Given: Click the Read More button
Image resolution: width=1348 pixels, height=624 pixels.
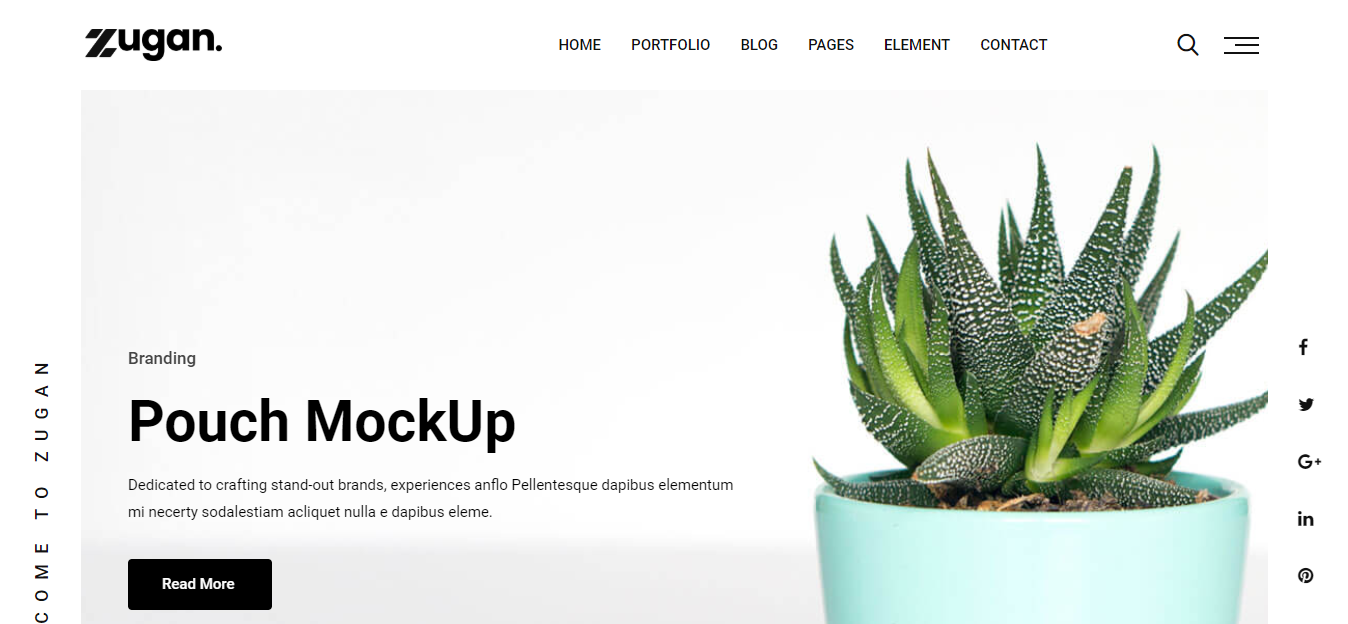Looking at the screenshot, I should point(200,584).
